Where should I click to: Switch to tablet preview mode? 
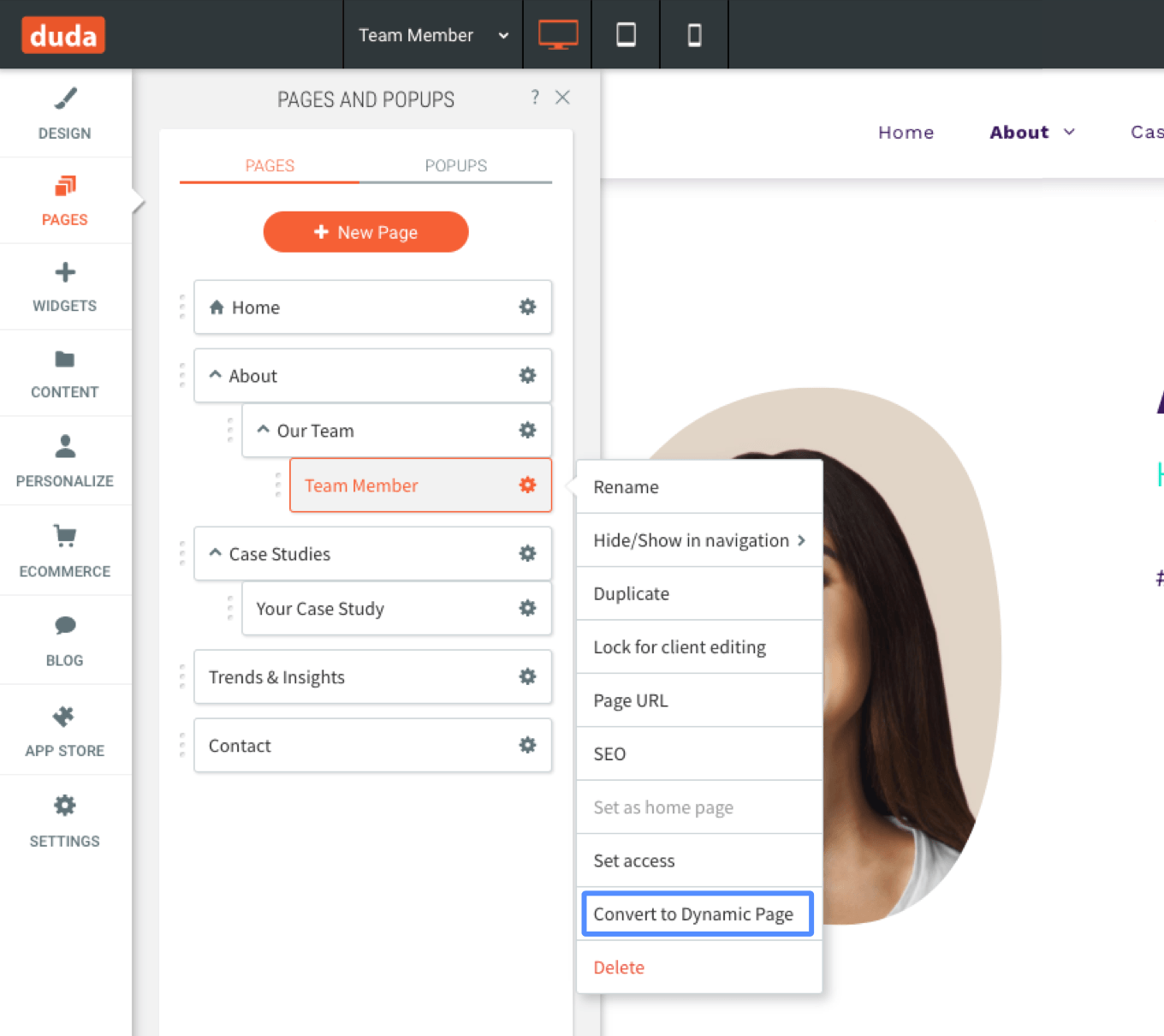pos(627,35)
